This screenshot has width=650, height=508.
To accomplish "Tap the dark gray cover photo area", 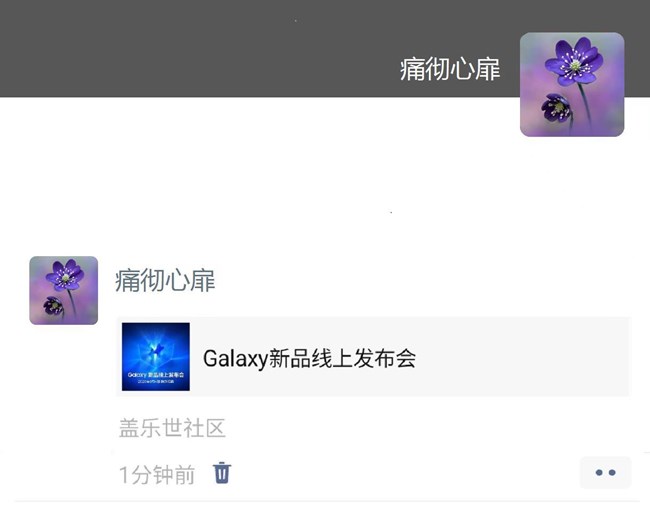I will tap(249, 50).
